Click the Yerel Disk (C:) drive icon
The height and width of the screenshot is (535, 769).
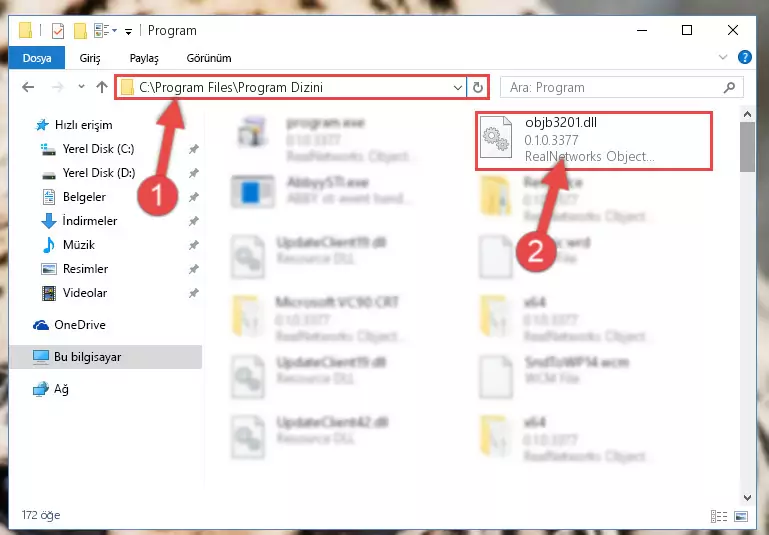point(48,149)
